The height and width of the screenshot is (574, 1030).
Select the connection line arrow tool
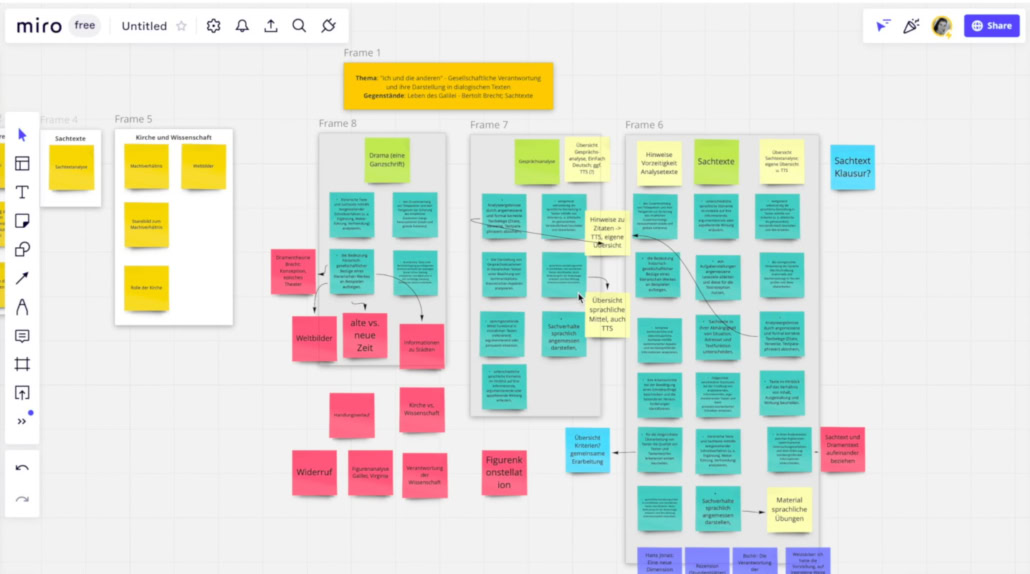tap(22, 278)
